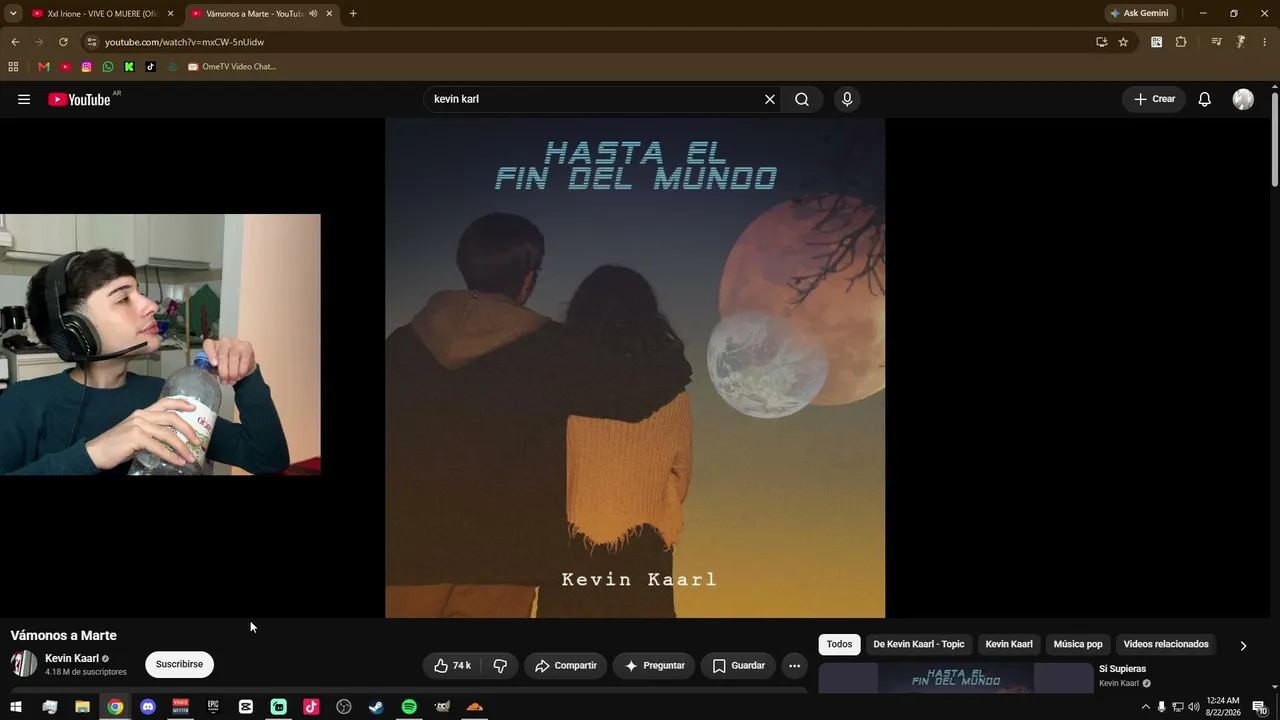Open the Si Supieras video thumbnail
Viewport: 1280px width, 720px height.
[956, 677]
